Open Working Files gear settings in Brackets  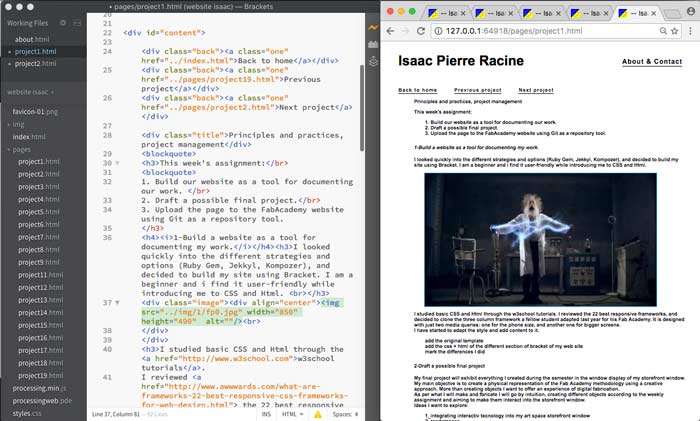coord(63,23)
